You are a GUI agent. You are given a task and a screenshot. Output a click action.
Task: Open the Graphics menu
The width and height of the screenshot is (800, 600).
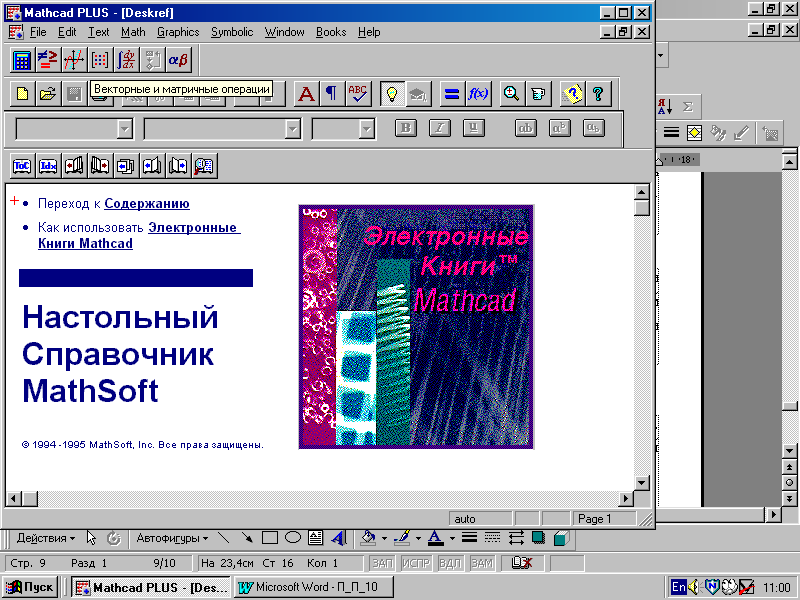pos(178,32)
